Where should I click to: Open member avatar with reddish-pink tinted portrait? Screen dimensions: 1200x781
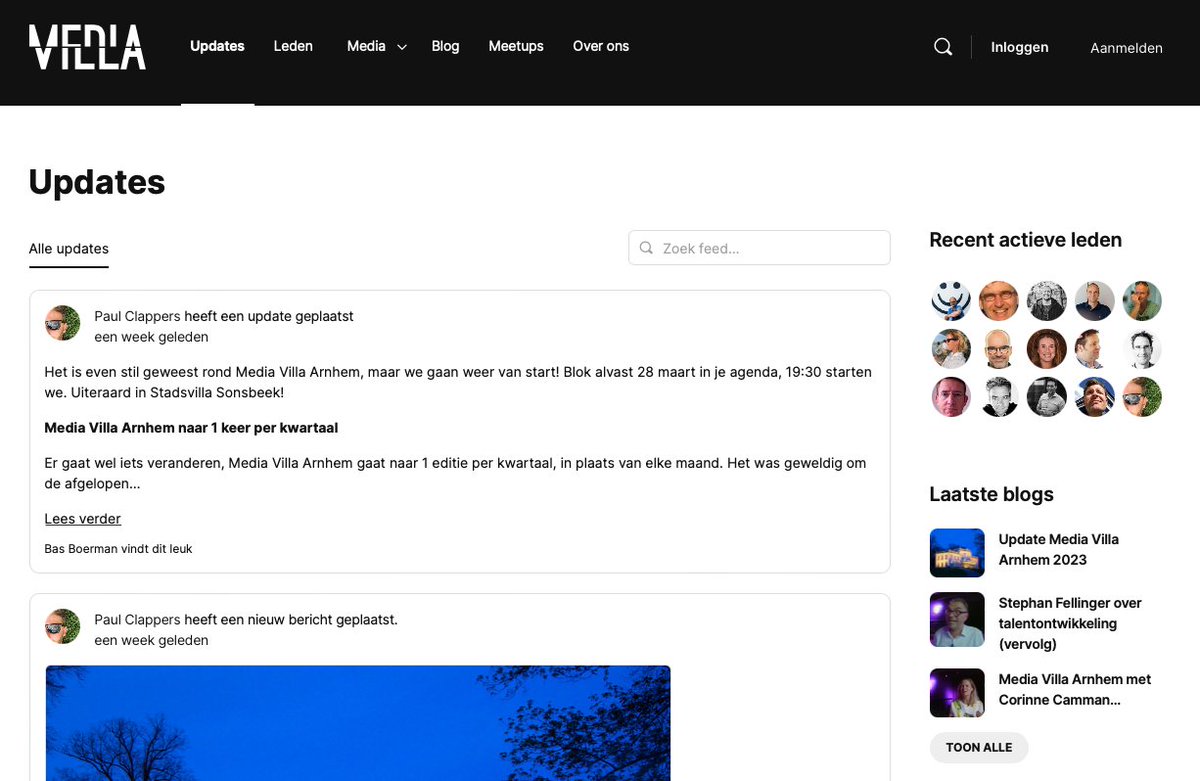click(x=951, y=397)
